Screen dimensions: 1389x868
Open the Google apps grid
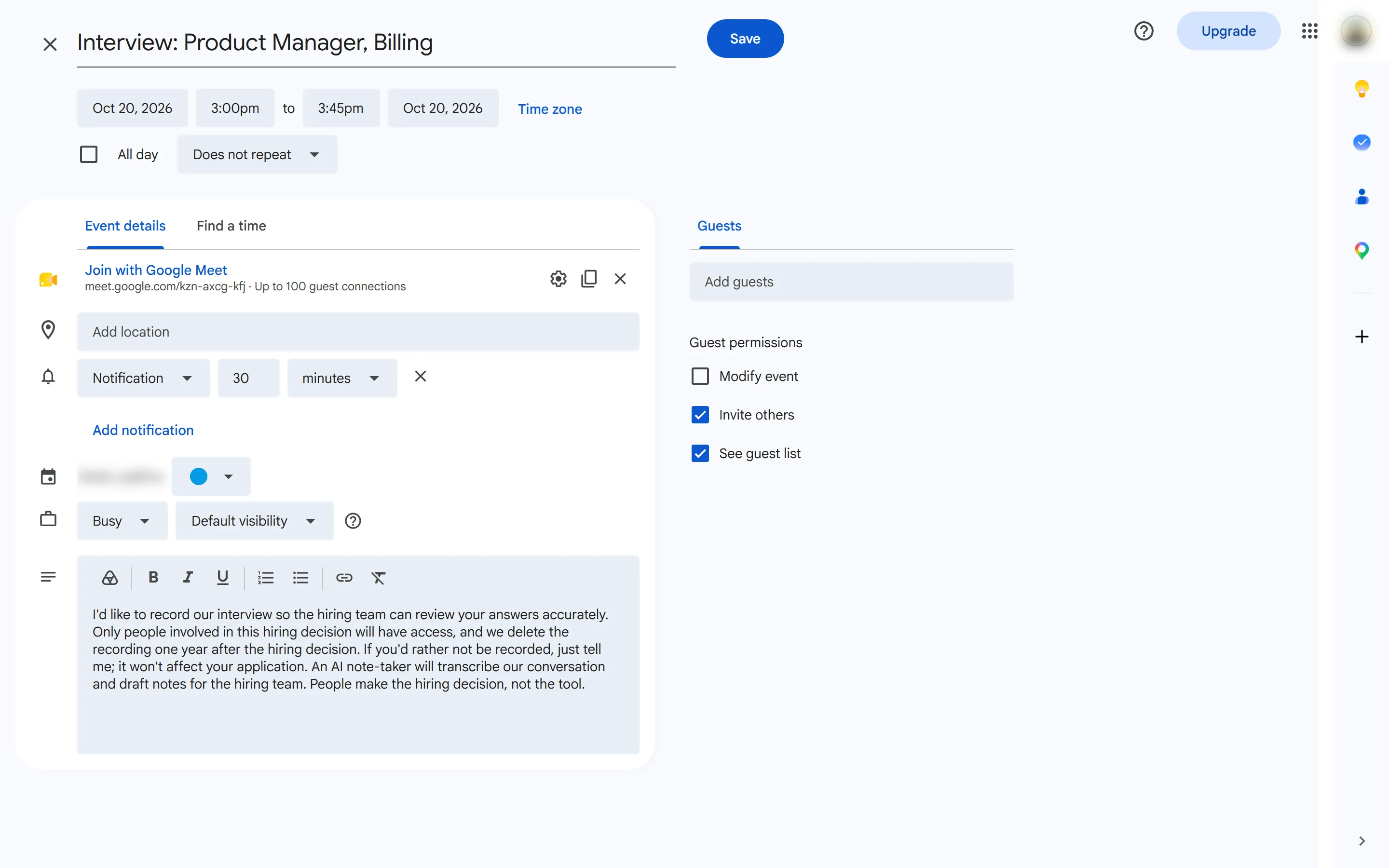[x=1309, y=31]
